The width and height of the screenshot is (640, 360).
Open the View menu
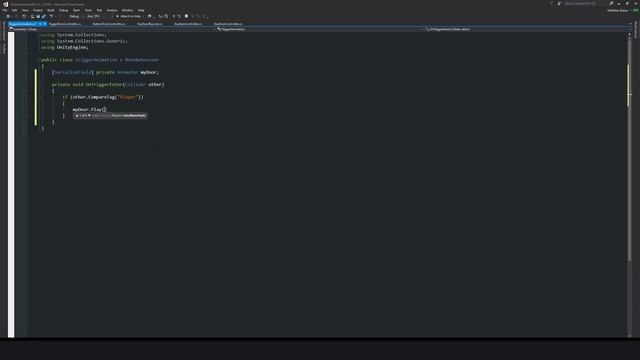(x=25, y=10)
